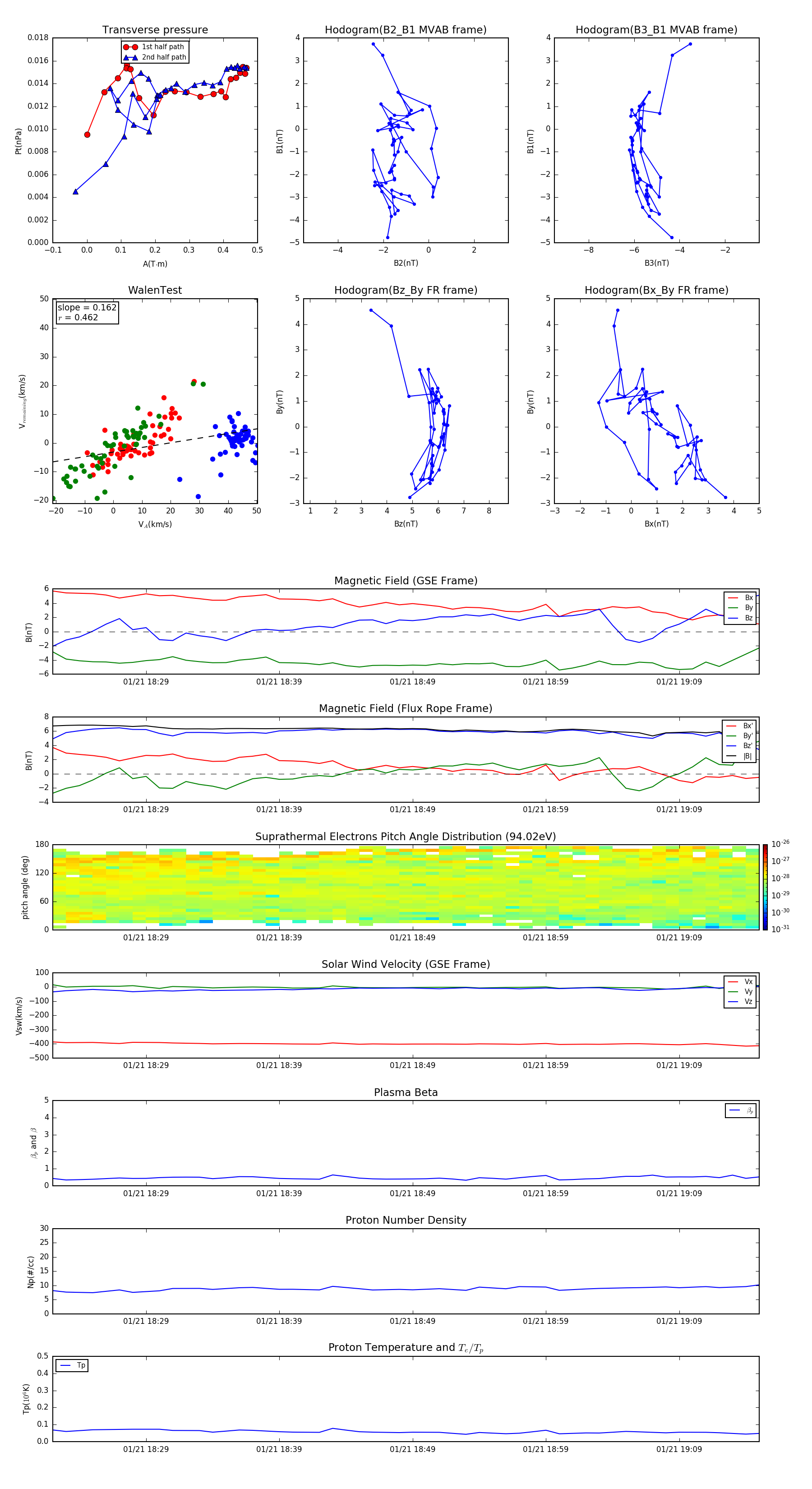Click the "Np(#/cc)" y-axis label

click(x=31, y=1271)
